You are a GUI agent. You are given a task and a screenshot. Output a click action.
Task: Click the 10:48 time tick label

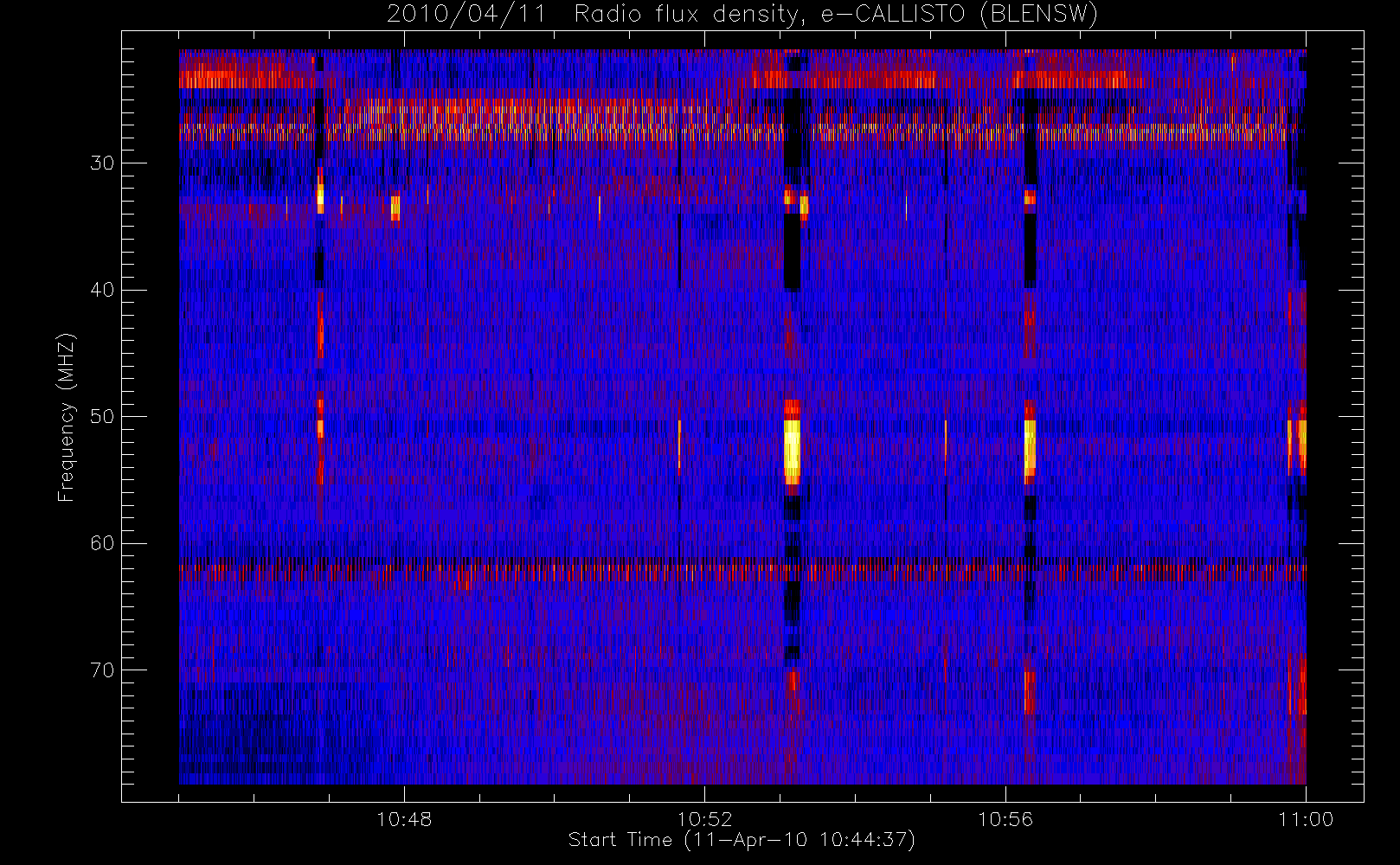point(404,819)
